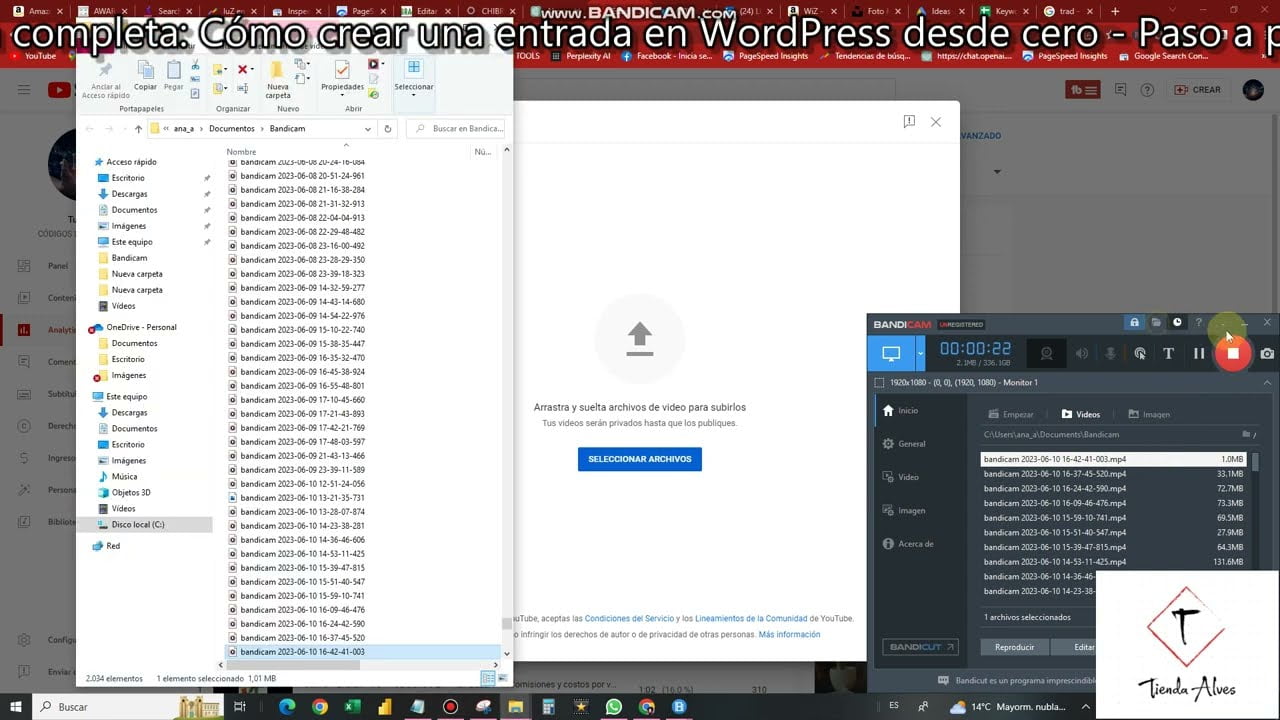Open Bandicut button in Bandicam

(x=919, y=647)
